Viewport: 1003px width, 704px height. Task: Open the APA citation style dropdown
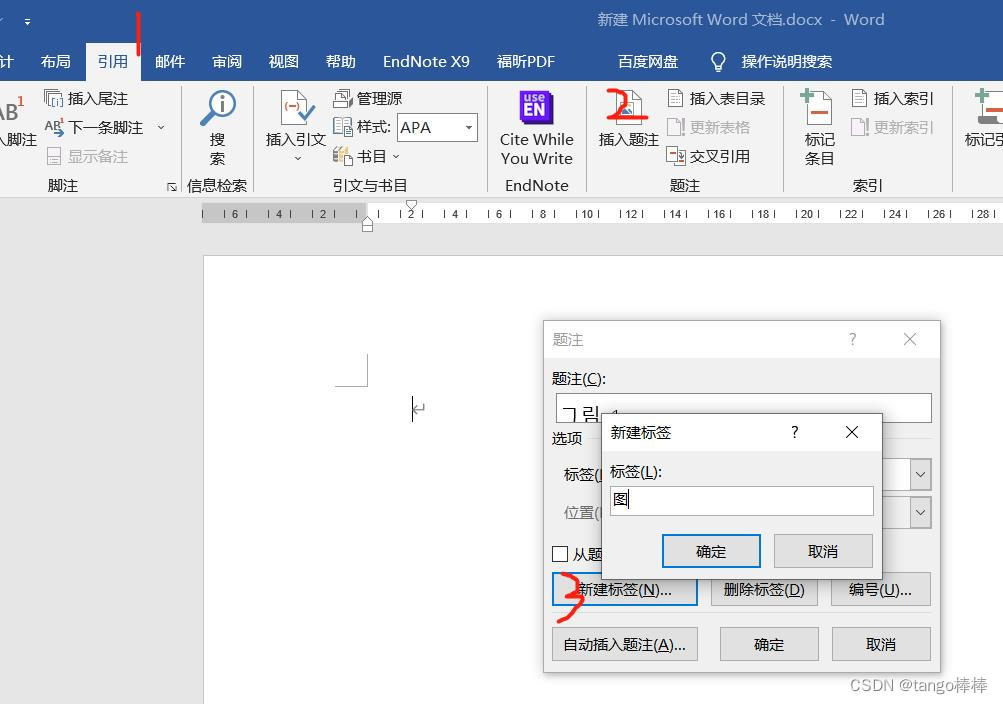click(467, 127)
